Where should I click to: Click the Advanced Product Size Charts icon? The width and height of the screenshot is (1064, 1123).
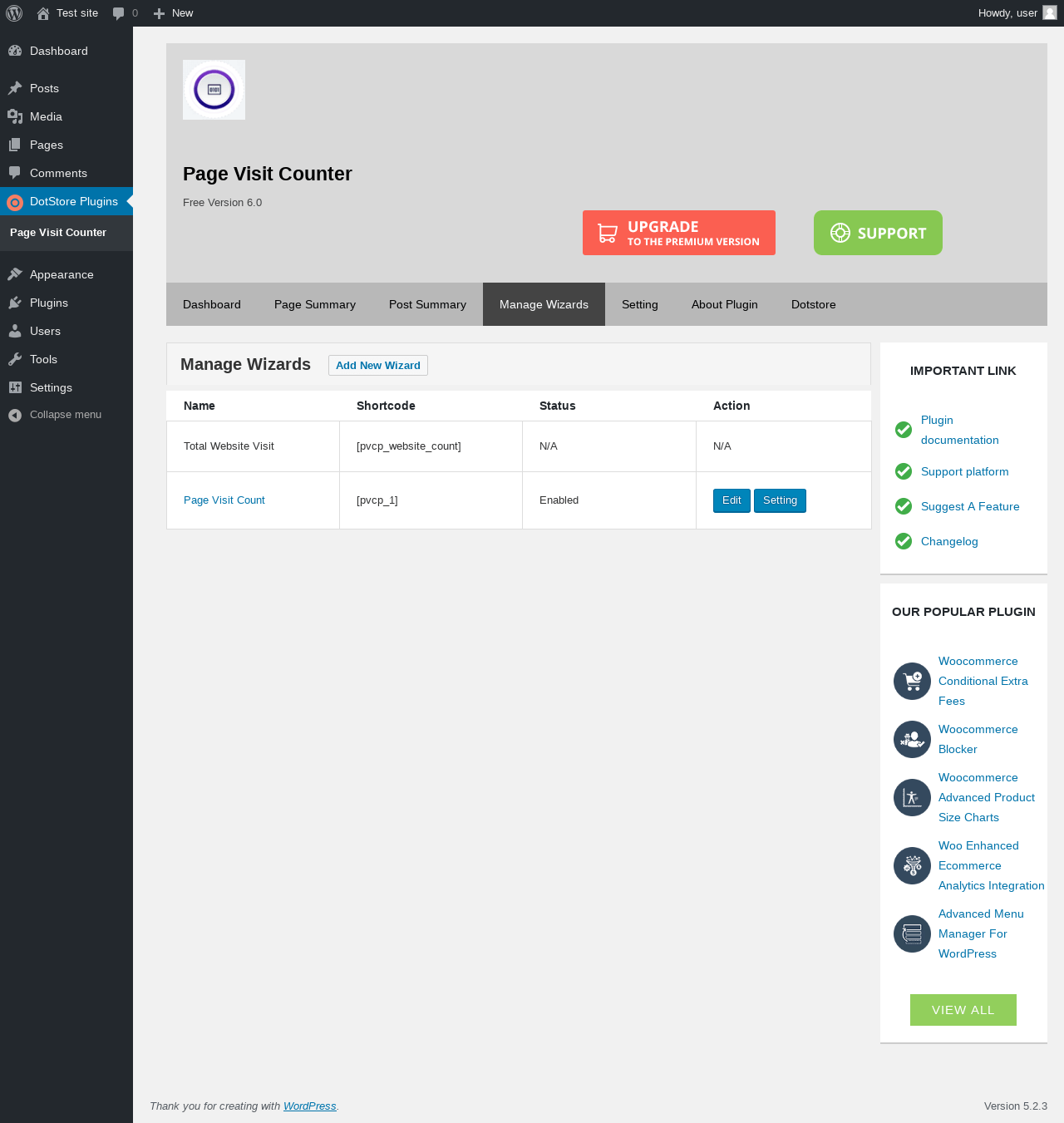912,797
